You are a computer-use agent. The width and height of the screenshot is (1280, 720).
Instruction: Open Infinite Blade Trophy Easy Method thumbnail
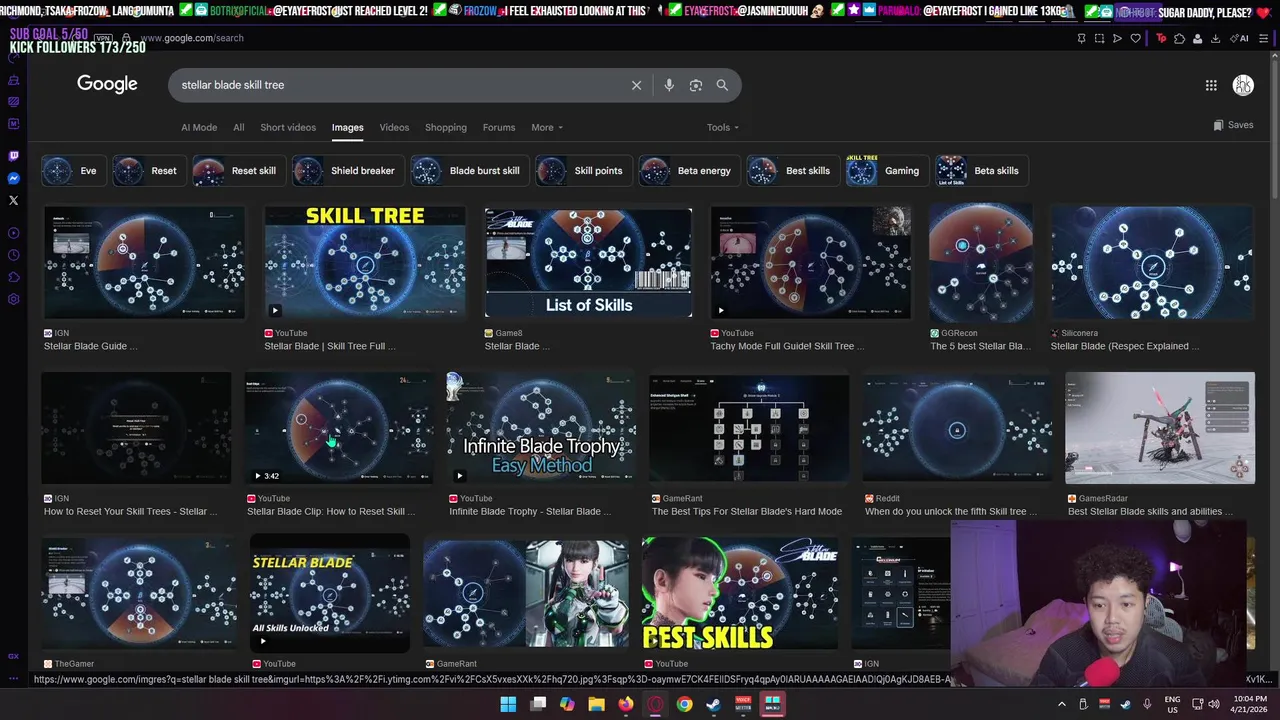point(540,428)
